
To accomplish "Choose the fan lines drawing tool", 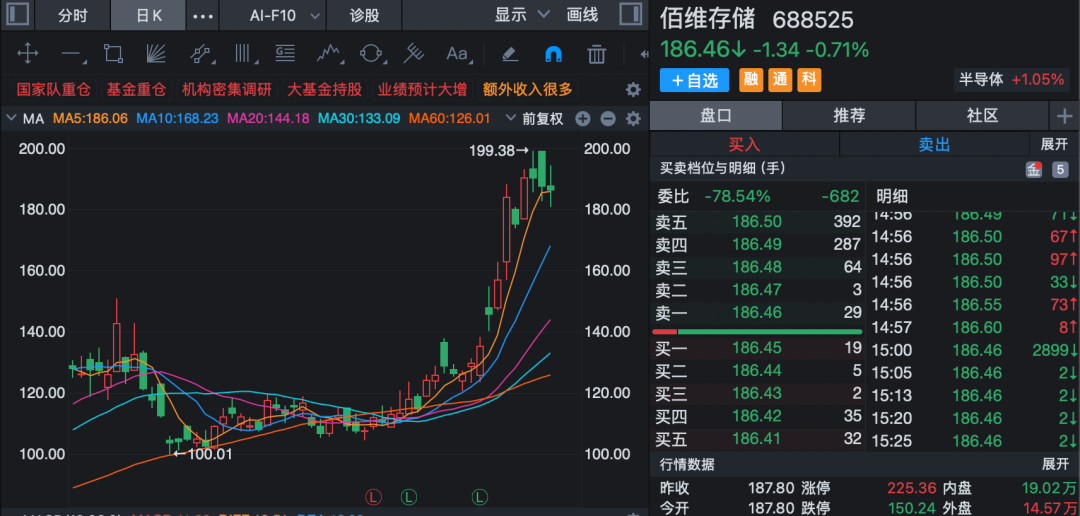I will [x=156, y=54].
